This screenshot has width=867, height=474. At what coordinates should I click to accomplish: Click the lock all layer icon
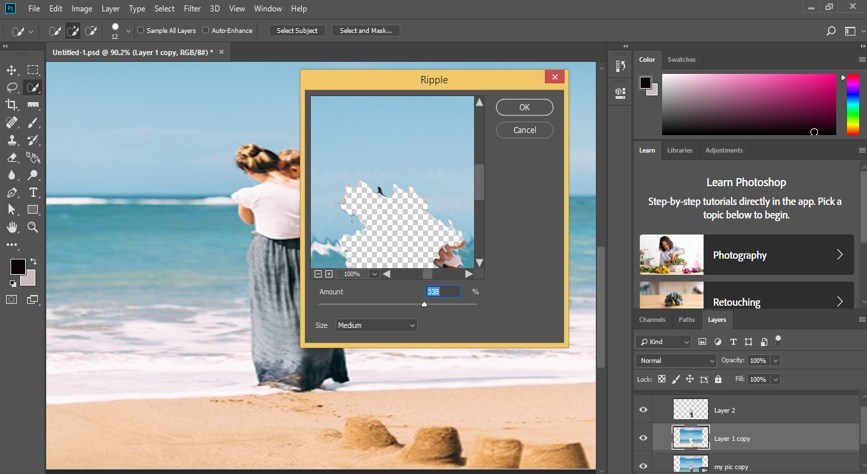(x=718, y=379)
